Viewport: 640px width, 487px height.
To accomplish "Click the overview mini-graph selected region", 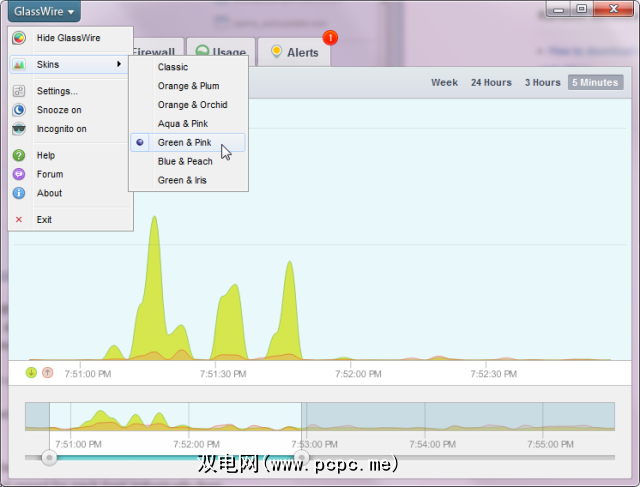I will pyautogui.click(x=176, y=416).
